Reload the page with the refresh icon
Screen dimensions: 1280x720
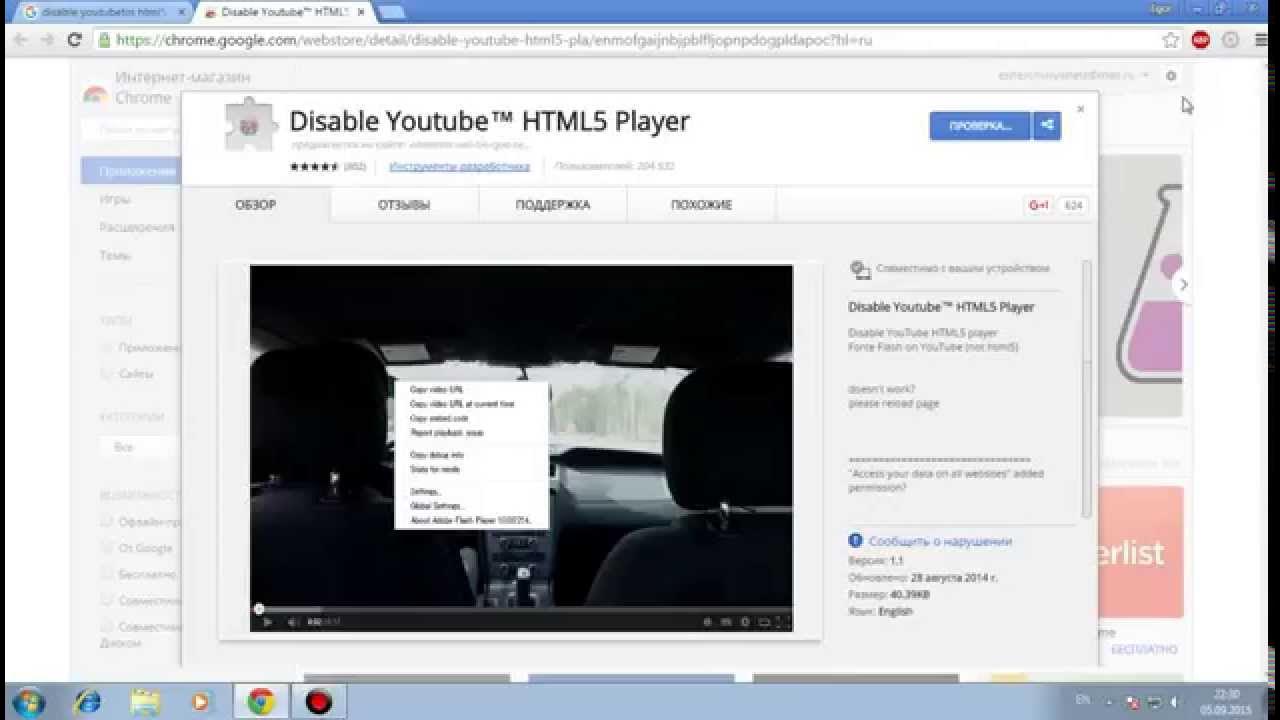click(x=74, y=40)
